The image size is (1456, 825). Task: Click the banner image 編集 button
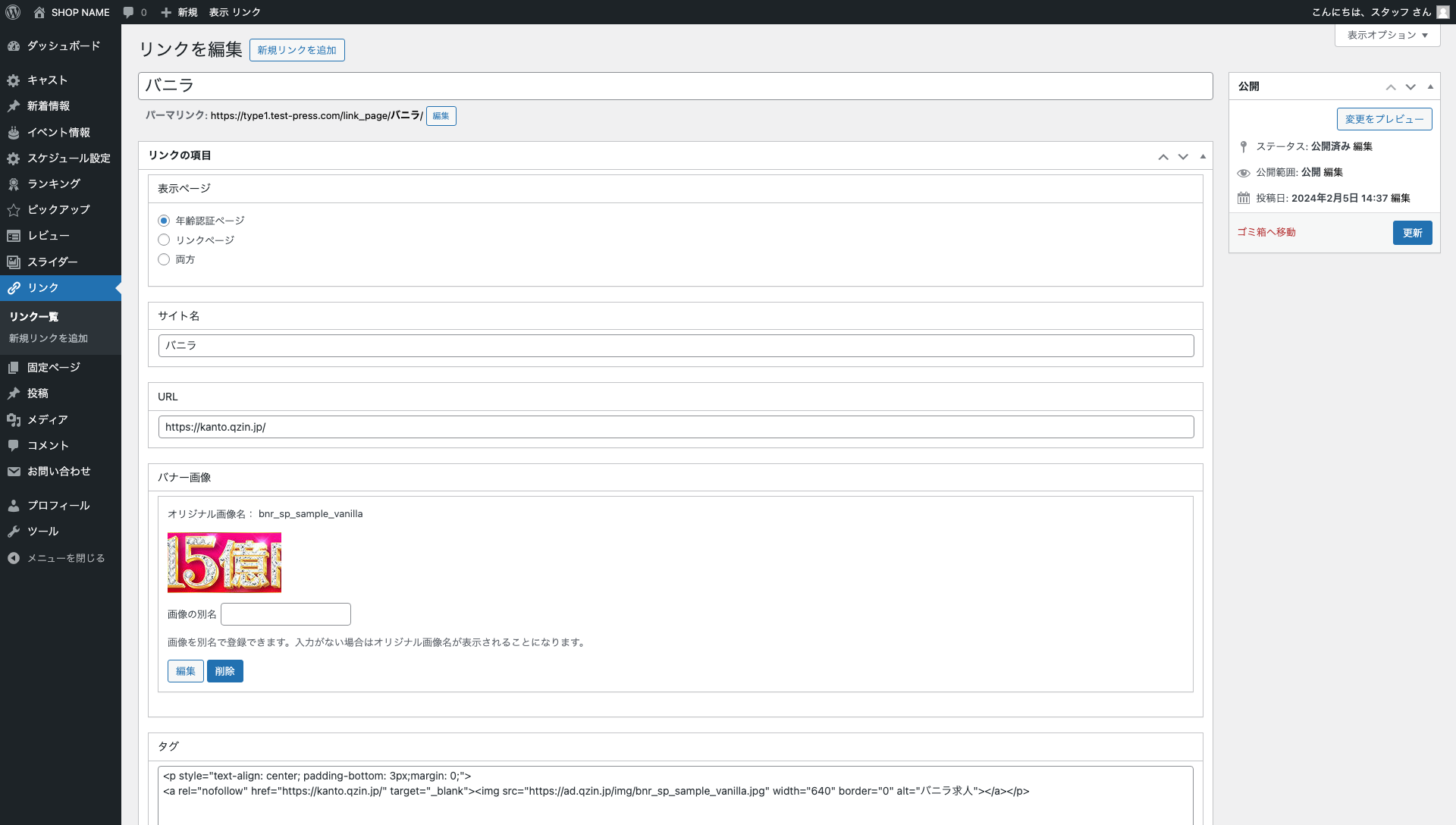coord(186,671)
